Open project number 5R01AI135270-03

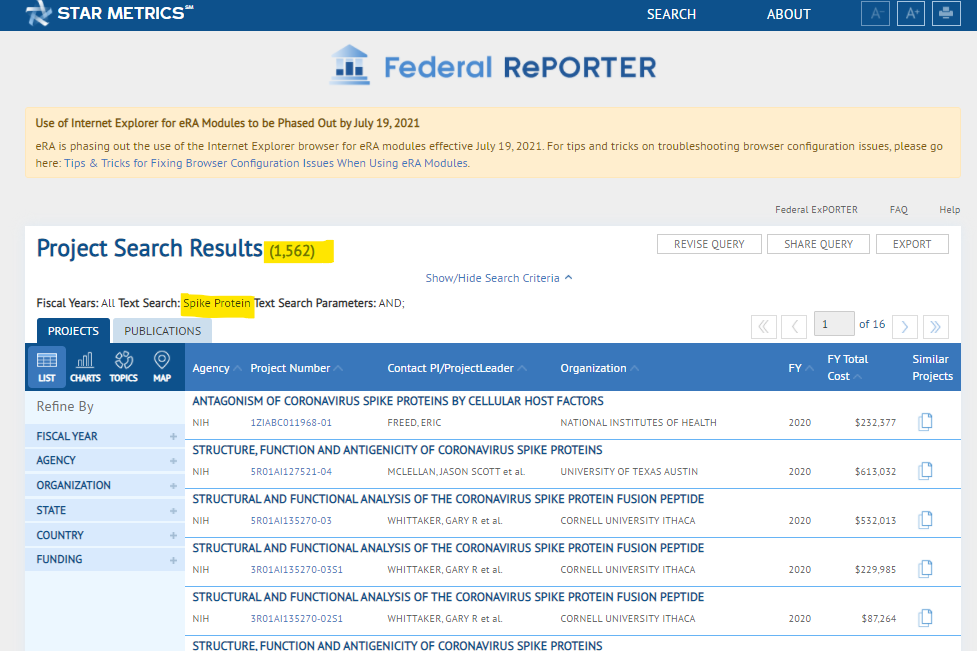tap(291, 520)
